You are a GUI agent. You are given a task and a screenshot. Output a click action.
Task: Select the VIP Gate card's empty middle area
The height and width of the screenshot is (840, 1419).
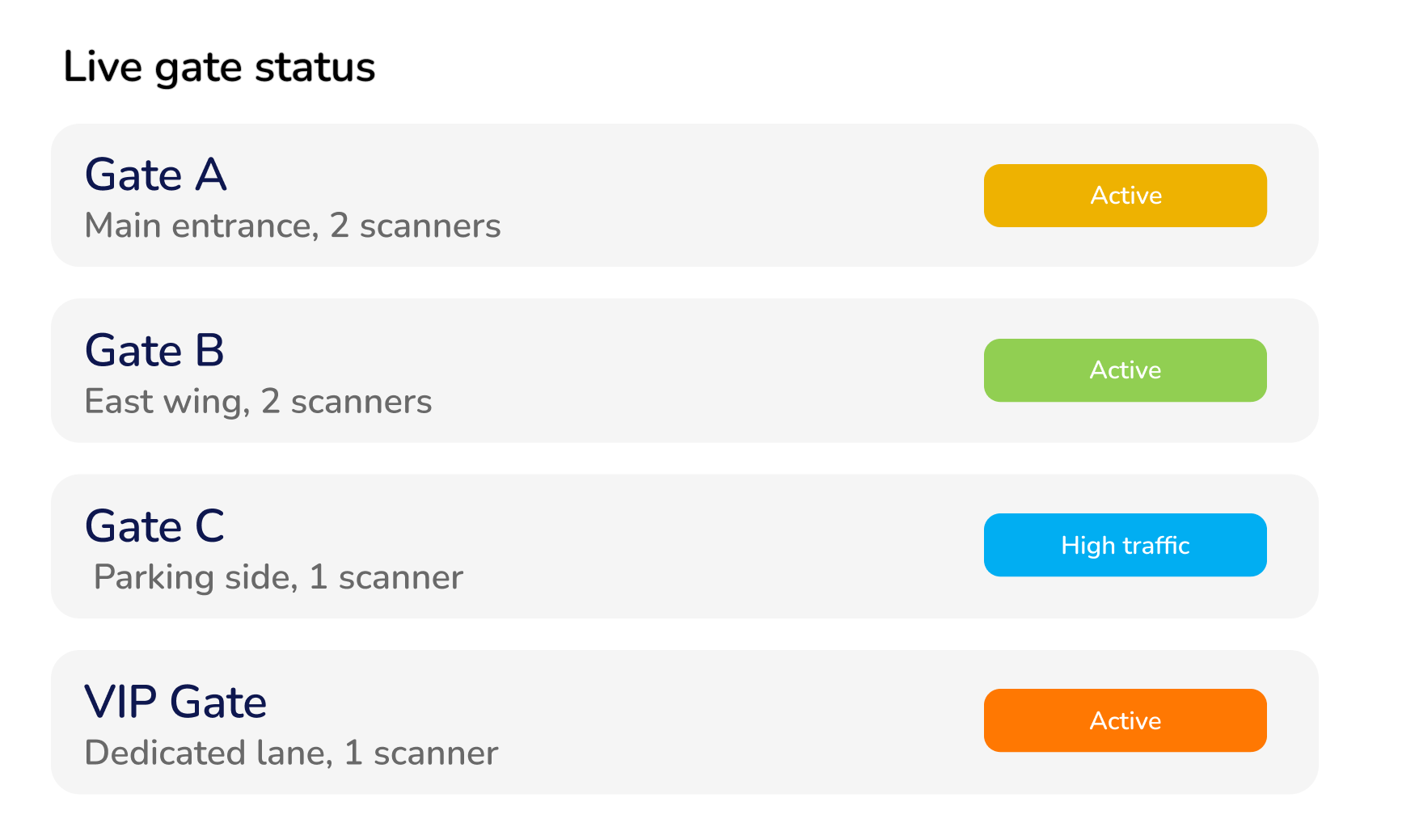[728, 721]
